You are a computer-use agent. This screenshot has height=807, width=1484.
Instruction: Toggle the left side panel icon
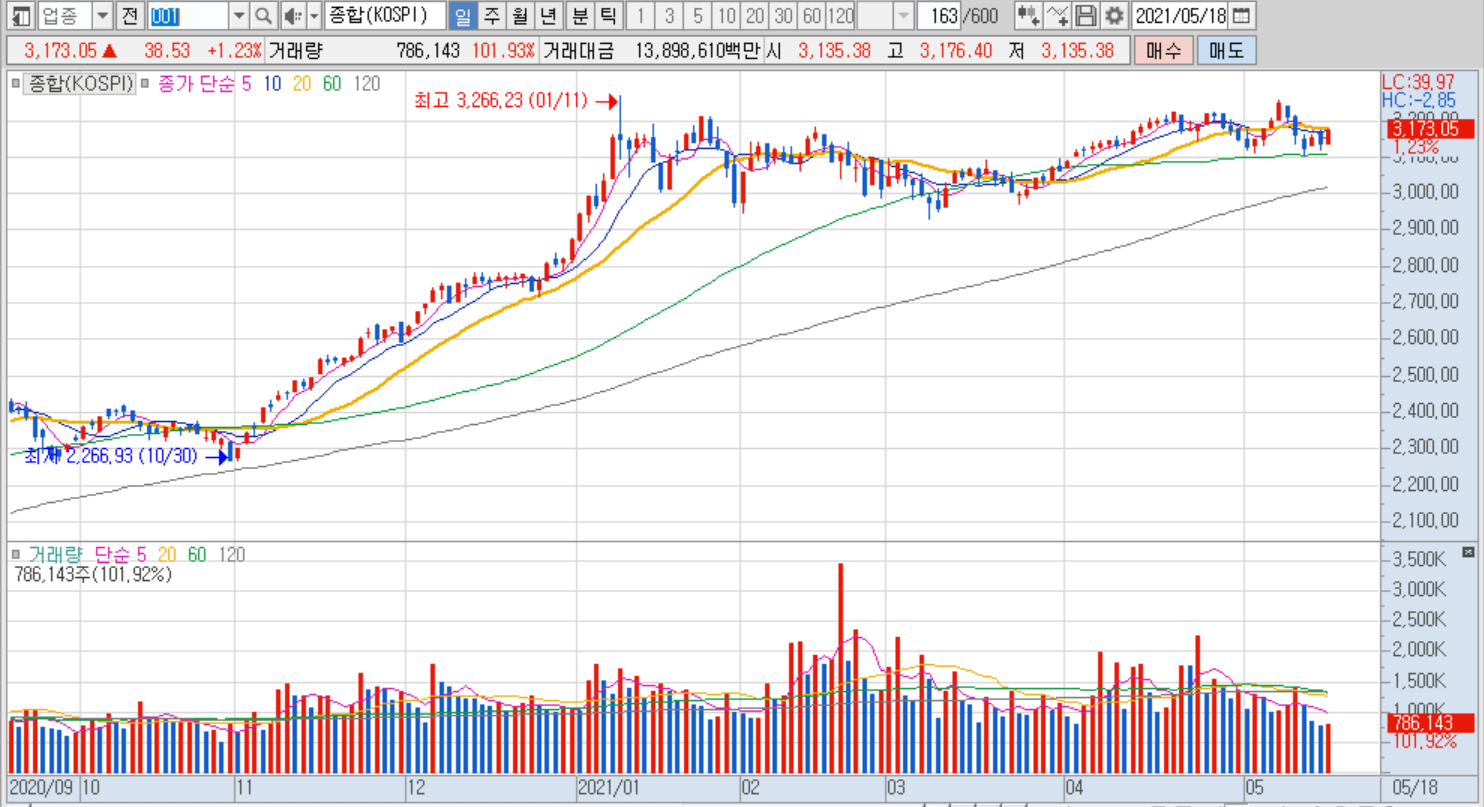click(x=21, y=15)
